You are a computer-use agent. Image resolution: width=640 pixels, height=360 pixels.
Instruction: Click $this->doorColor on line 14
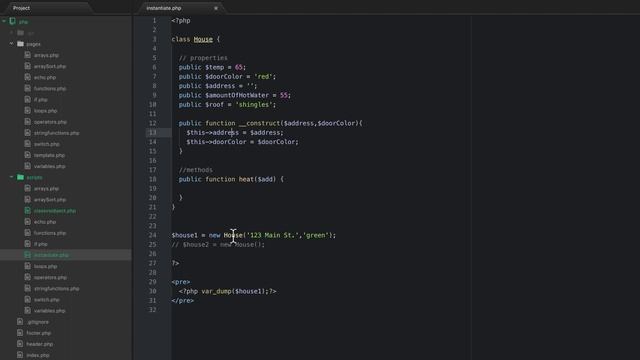[216, 142]
